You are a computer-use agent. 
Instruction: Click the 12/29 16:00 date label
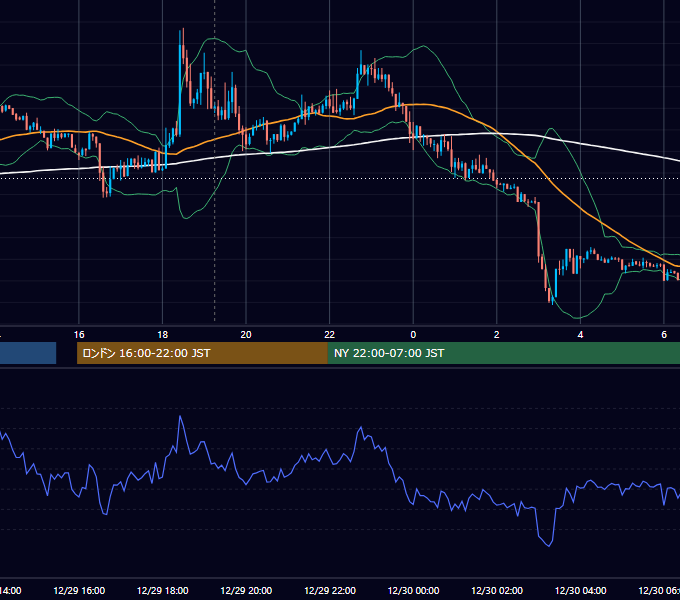(79, 590)
